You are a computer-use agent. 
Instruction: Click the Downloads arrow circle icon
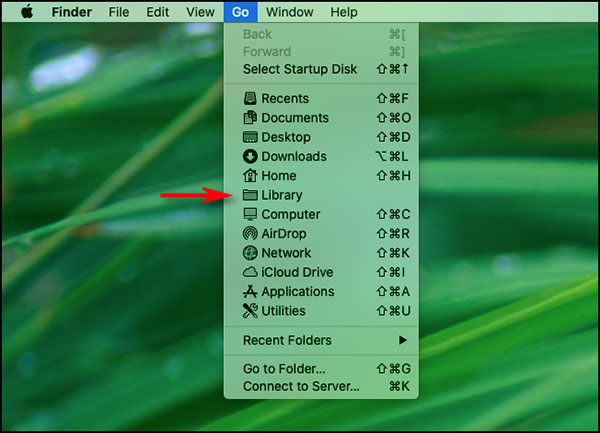(x=250, y=156)
